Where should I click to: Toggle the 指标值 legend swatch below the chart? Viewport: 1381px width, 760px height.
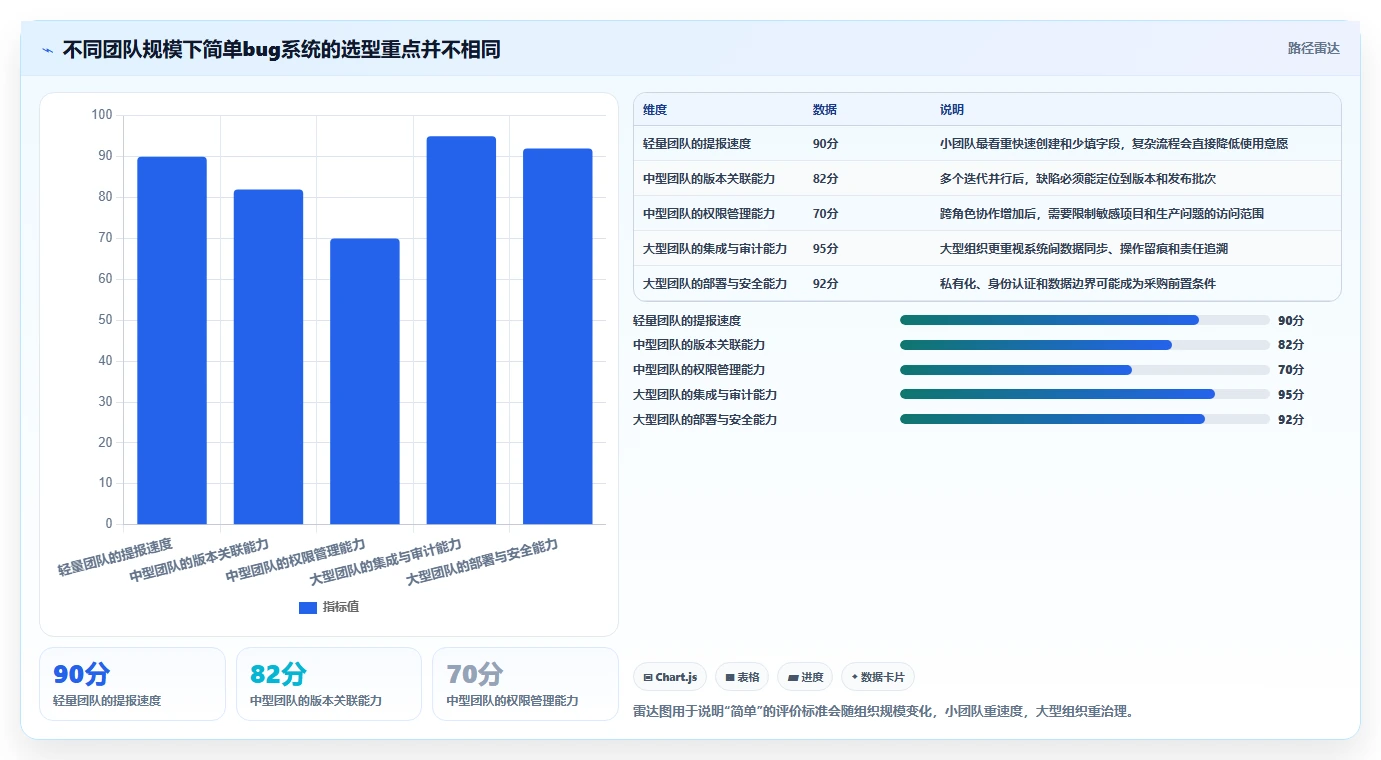(x=308, y=607)
